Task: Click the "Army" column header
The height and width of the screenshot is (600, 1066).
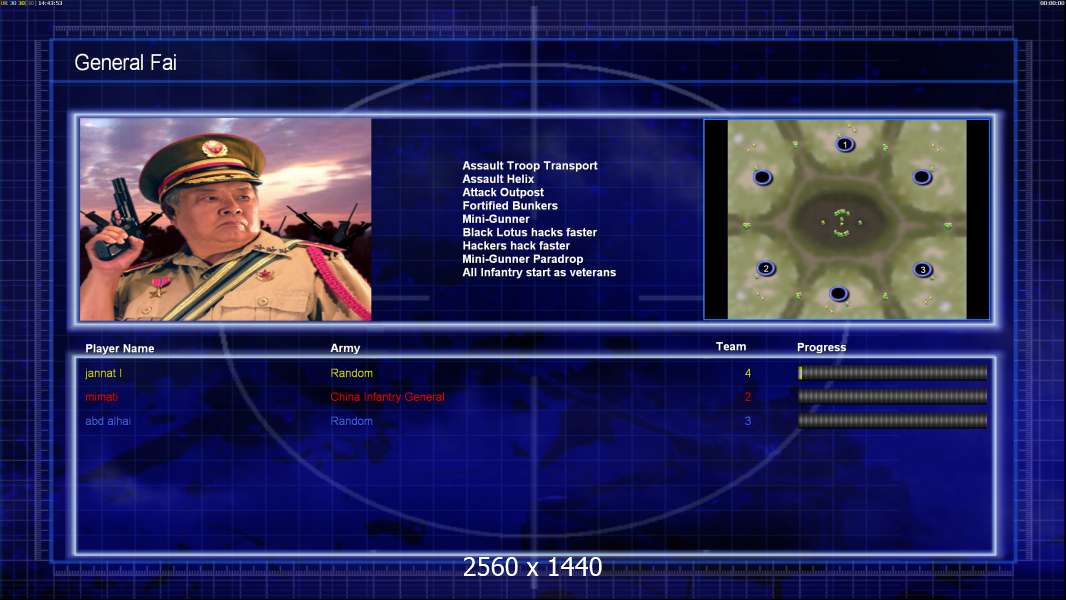Action: coord(345,348)
